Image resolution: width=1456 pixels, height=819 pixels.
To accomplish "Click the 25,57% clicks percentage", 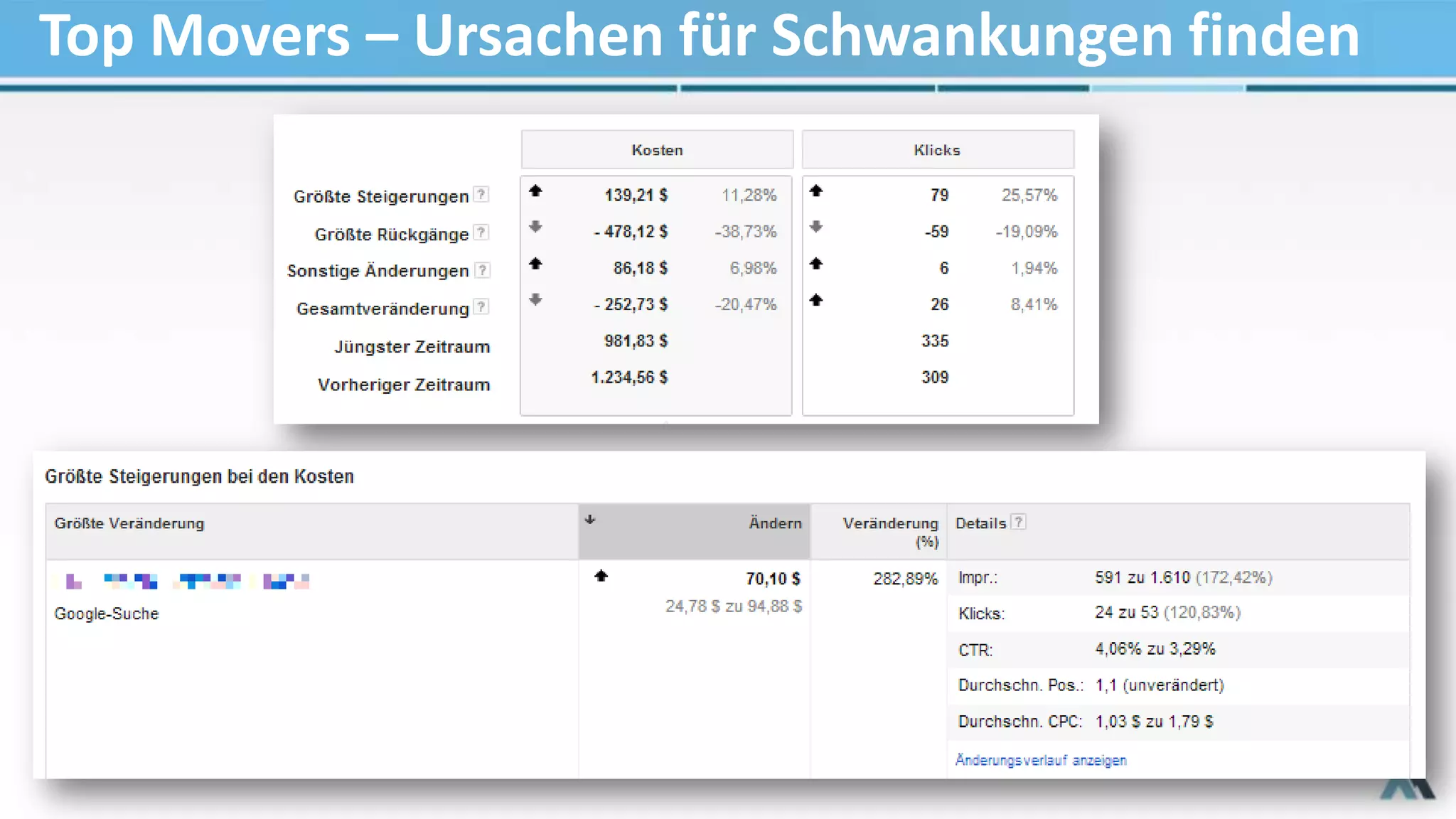I will click(x=1029, y=195).
